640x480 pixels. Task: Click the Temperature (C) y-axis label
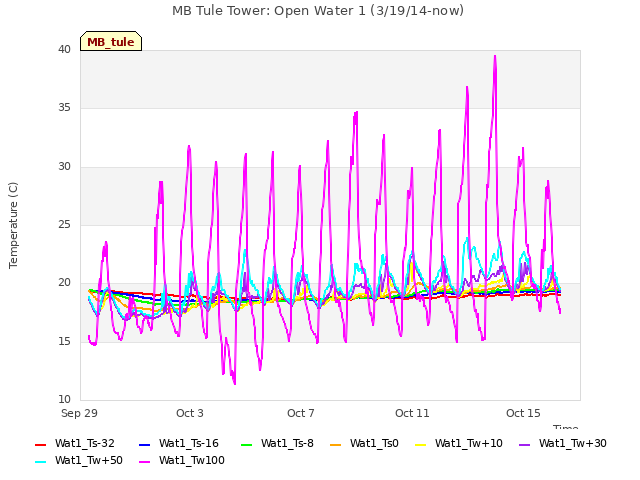tap(13, 225)
